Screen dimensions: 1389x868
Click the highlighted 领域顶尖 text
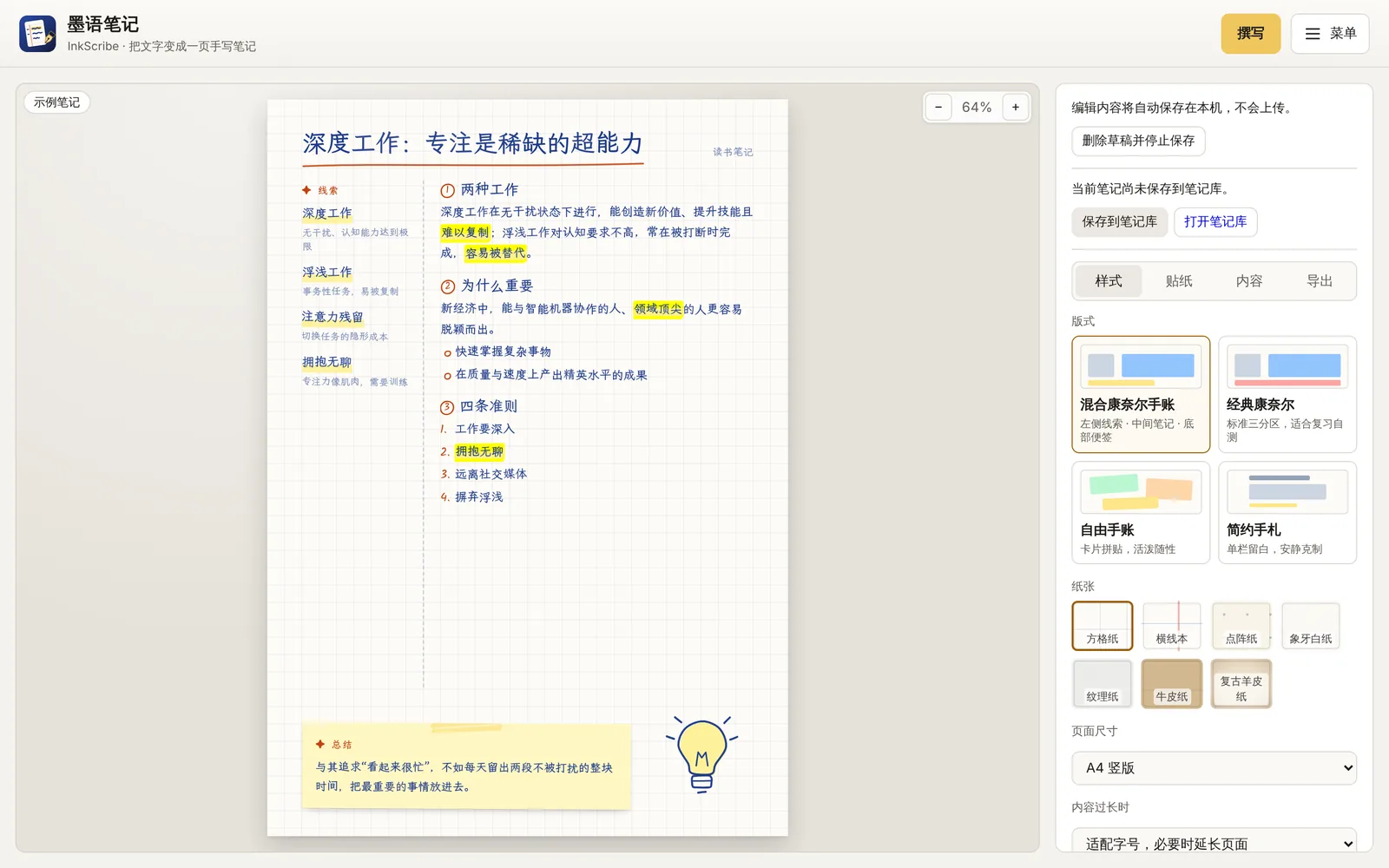[x=658, y=309]
